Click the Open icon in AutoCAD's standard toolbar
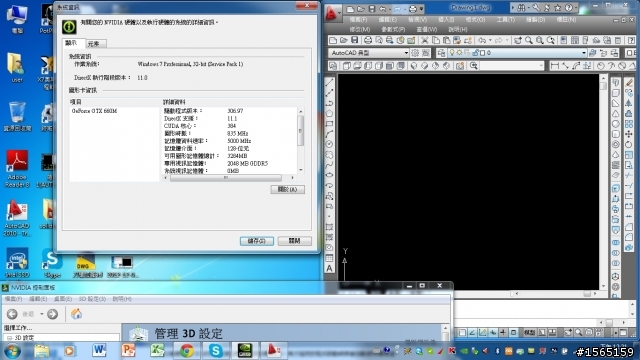Image resolution: width=640 pixels, height=360 pixels. coord(344,40)
